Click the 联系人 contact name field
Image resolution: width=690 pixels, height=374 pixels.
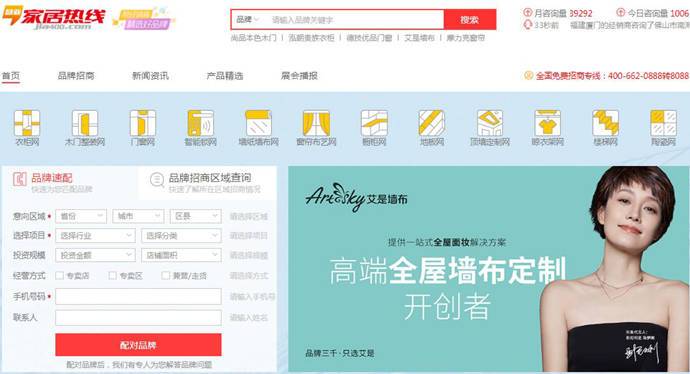pos(138,318)
